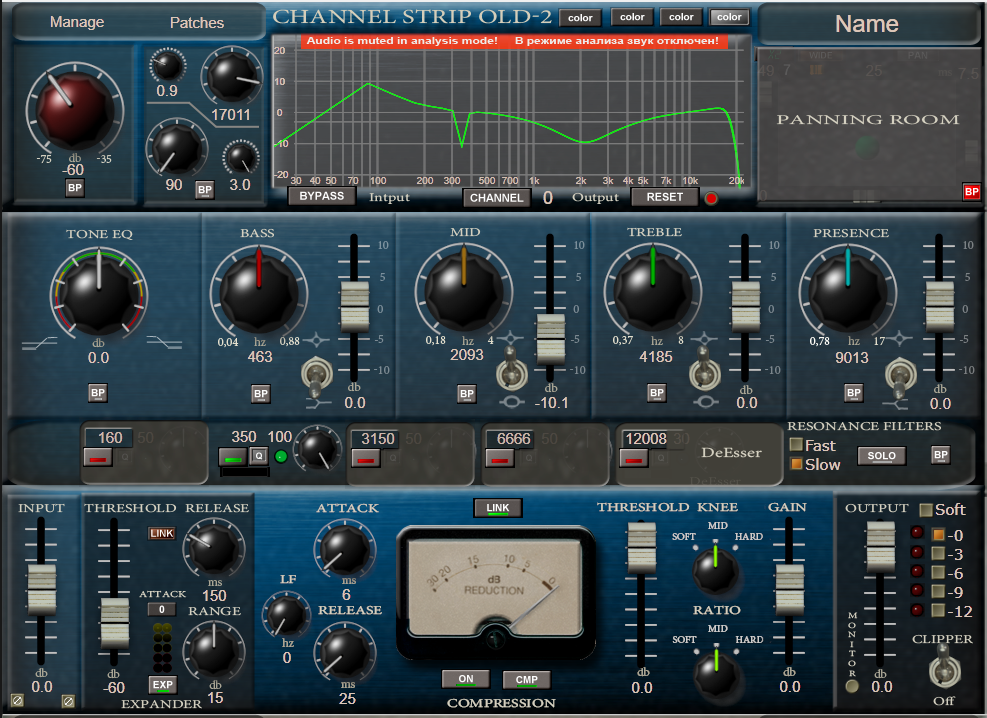Click the expander Threshold fader
Screen dimensions: 987x718
pyautogui.click(x=115, y=623)
